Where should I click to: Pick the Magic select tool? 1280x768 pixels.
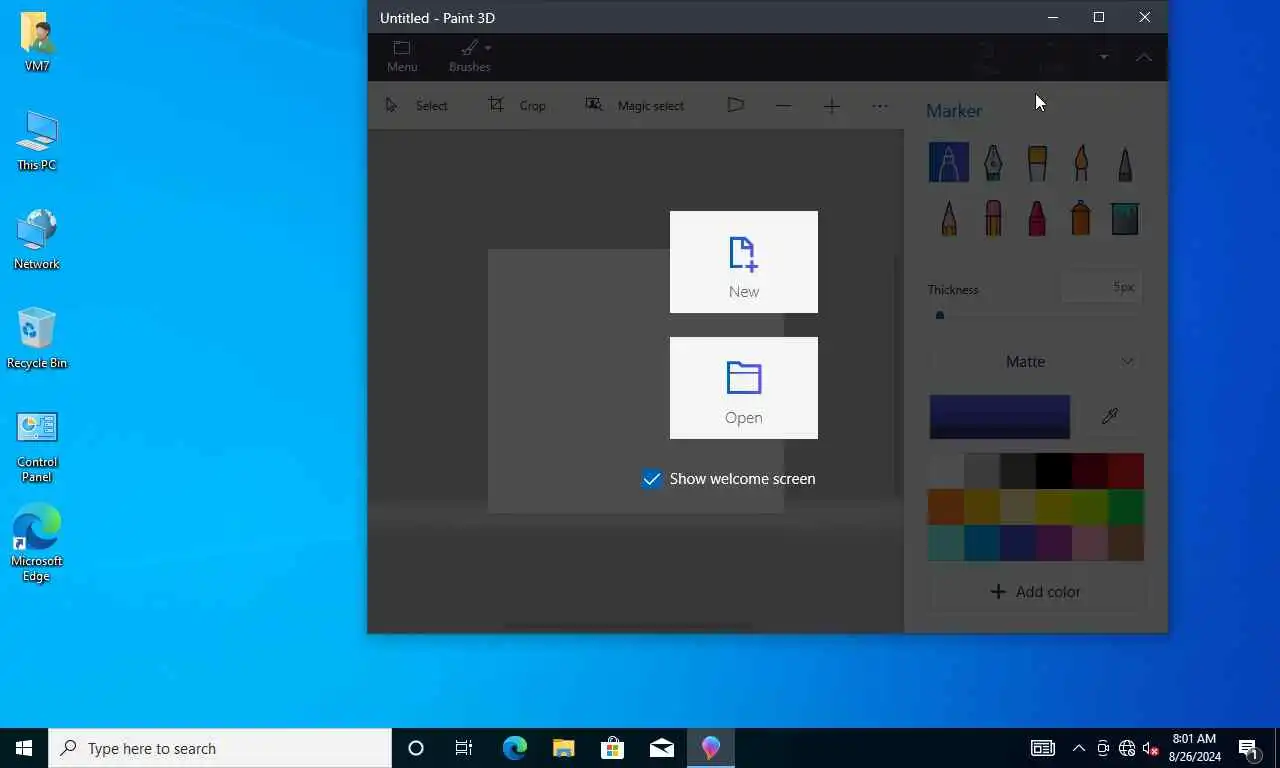(x=635, y=105)
